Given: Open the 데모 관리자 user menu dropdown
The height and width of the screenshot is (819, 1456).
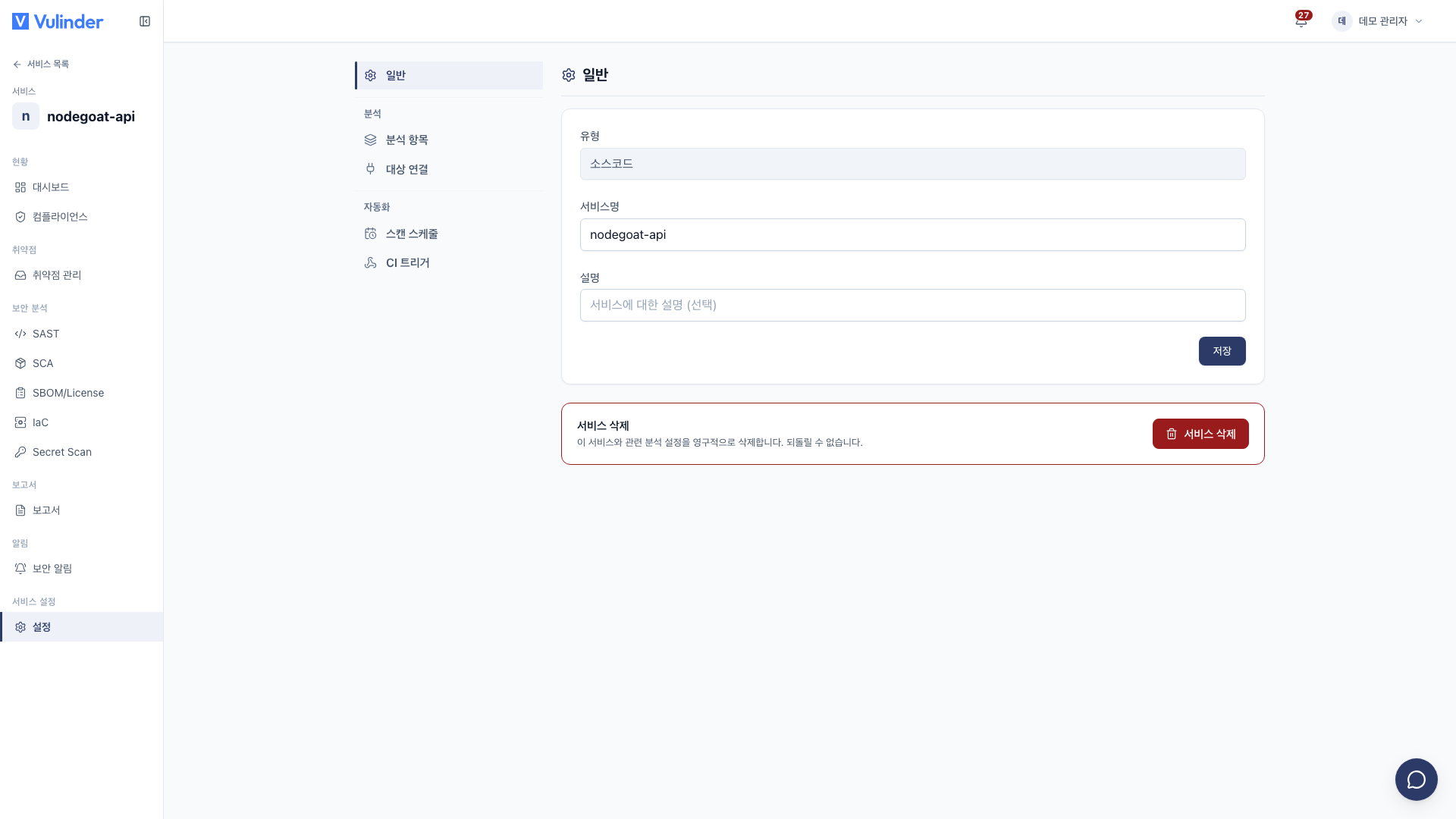Looking at the screenshot, I should [x=1377, y=21].
